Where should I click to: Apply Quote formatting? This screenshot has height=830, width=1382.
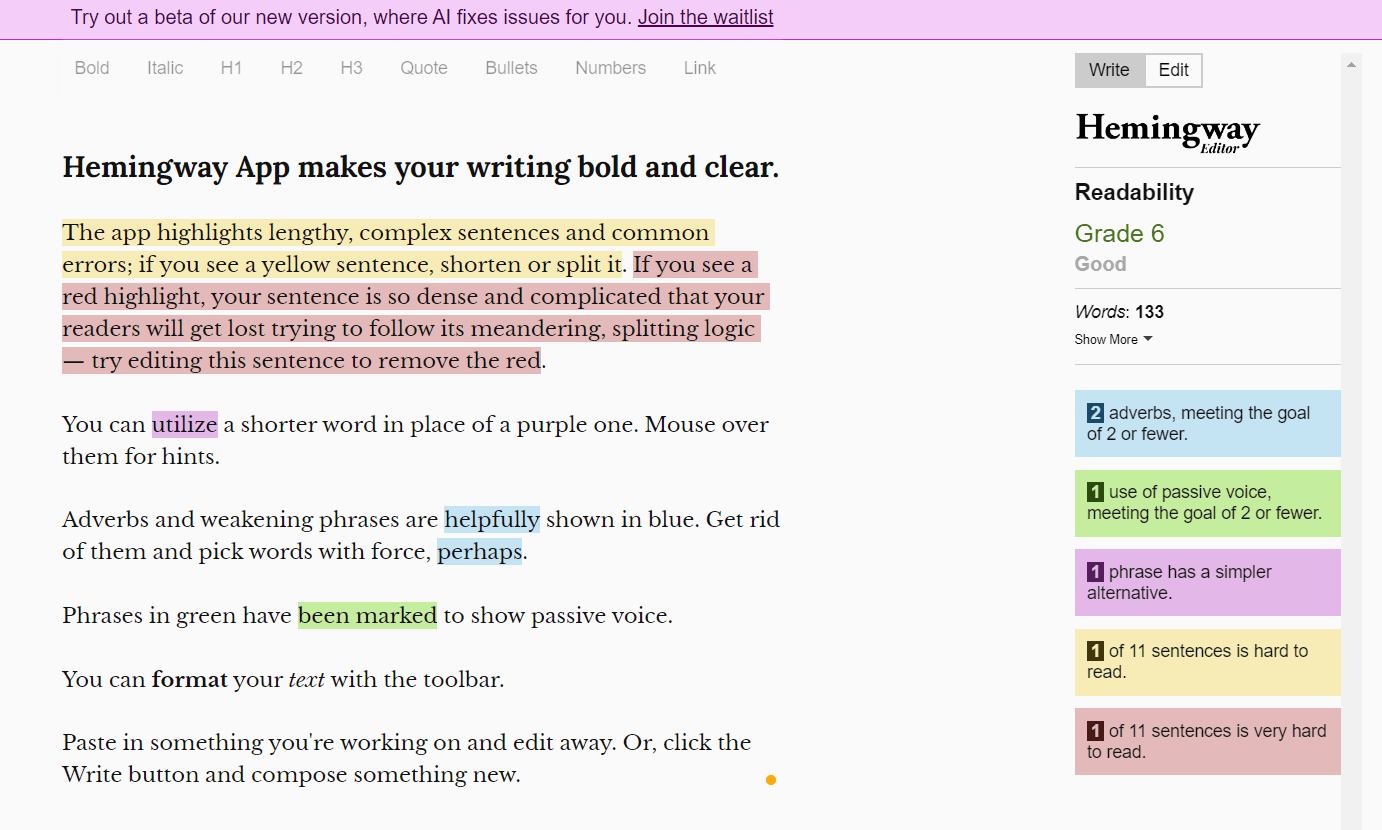coord(424,68)
